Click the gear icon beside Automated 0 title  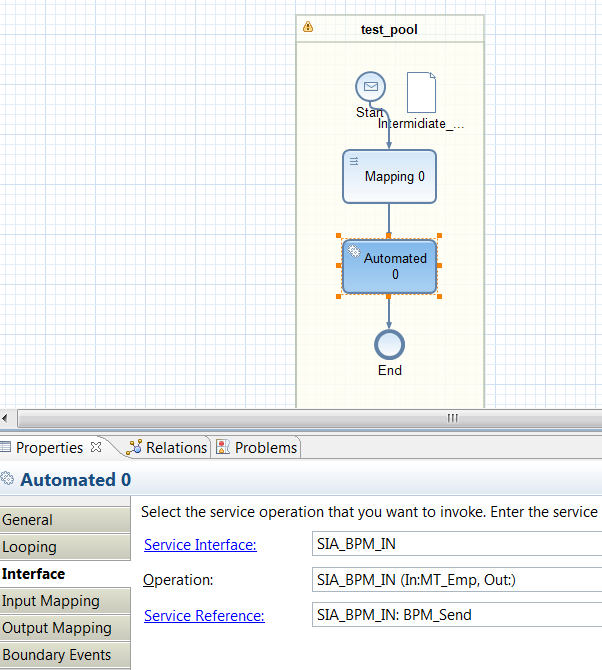[x=7, y=478]
